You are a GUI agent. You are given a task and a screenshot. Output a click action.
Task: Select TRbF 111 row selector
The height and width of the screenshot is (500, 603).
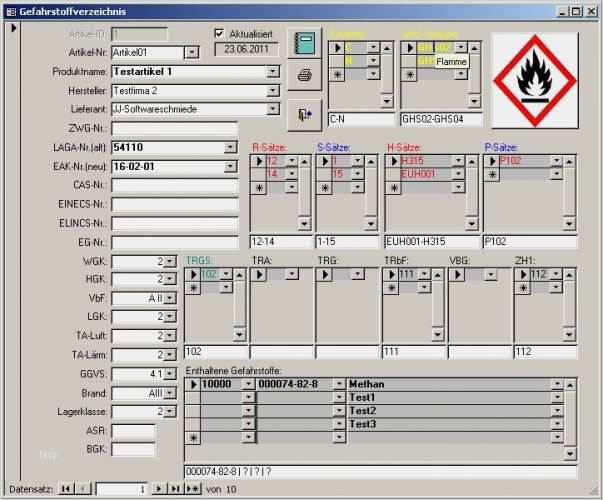coord(391,274)
